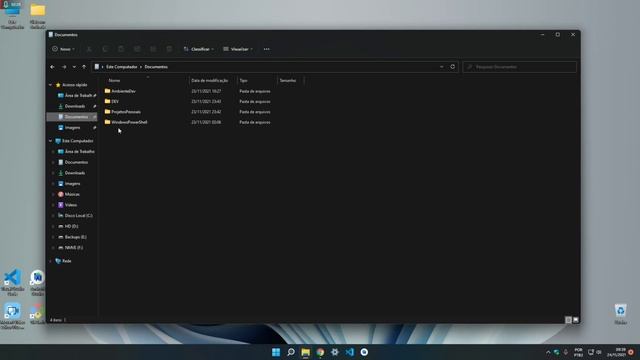Viewport: 640px width, 360px height.
Task: Go forward with the right arrow button
Action: click(64, 67)
